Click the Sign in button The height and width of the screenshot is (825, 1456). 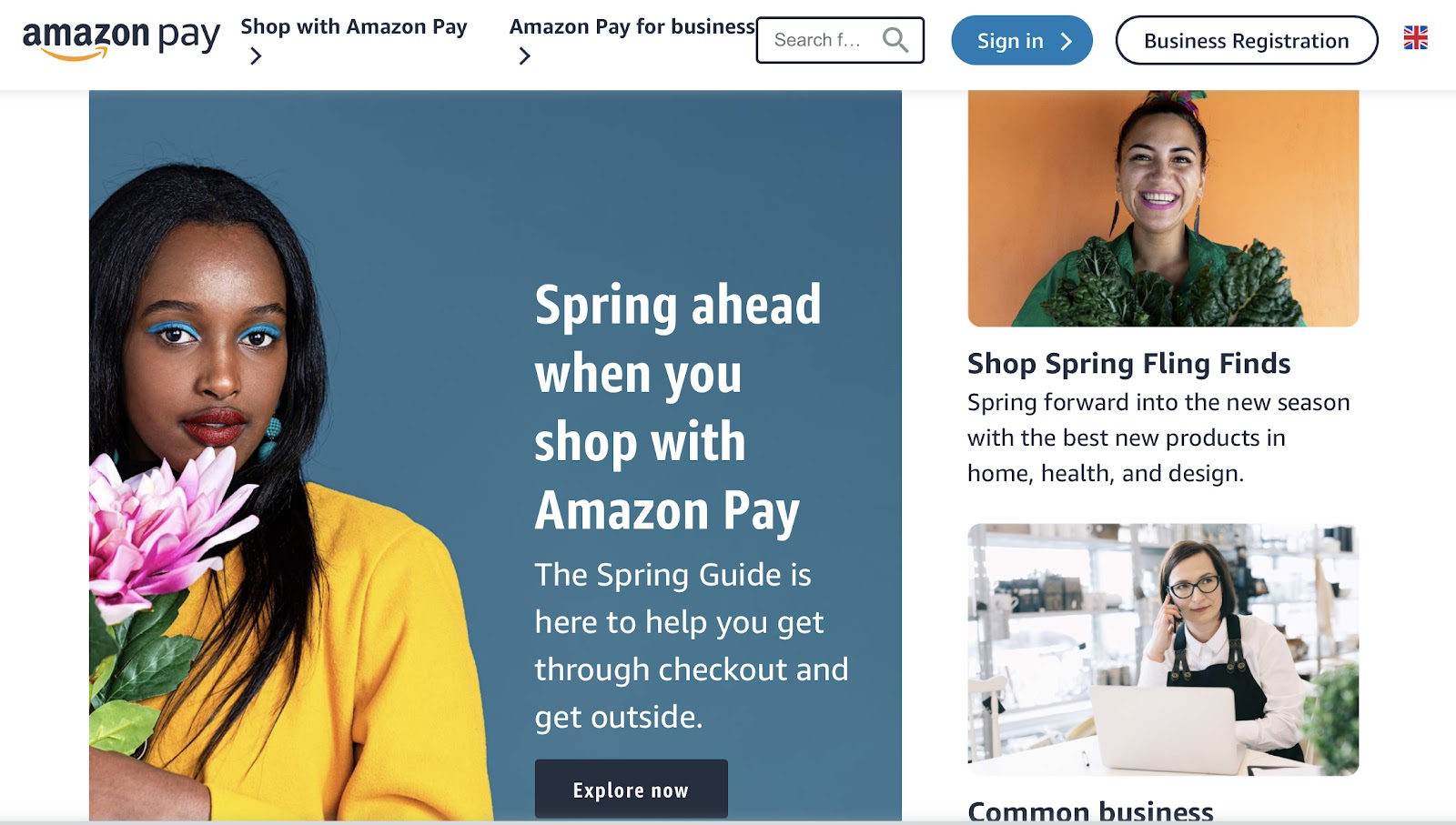click(x=1022, y=40)
